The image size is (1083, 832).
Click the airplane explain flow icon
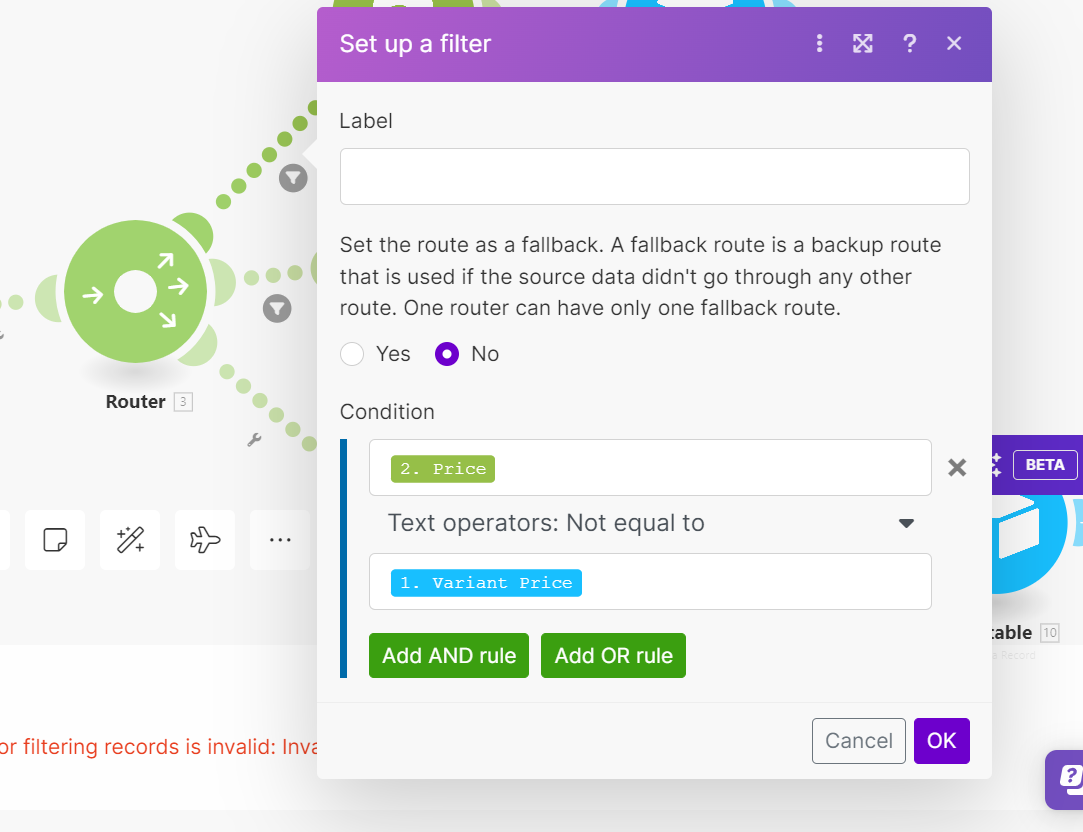(x=205, y=540)
